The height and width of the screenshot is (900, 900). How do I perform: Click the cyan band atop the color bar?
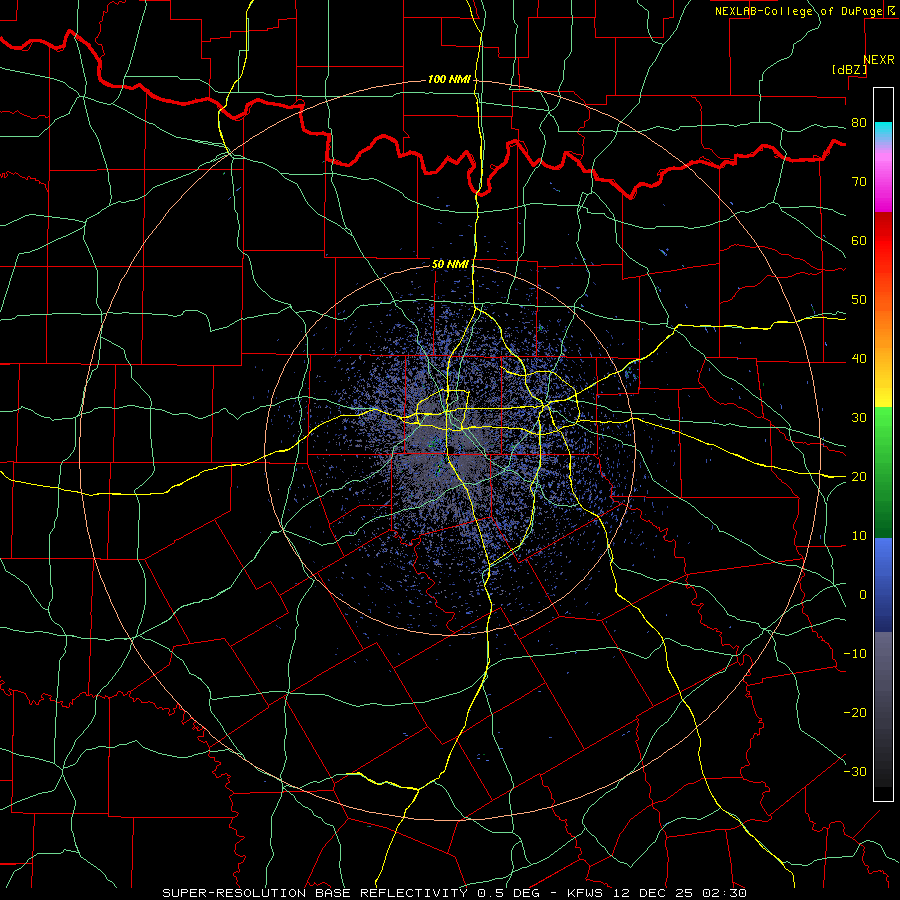(883, 132)
